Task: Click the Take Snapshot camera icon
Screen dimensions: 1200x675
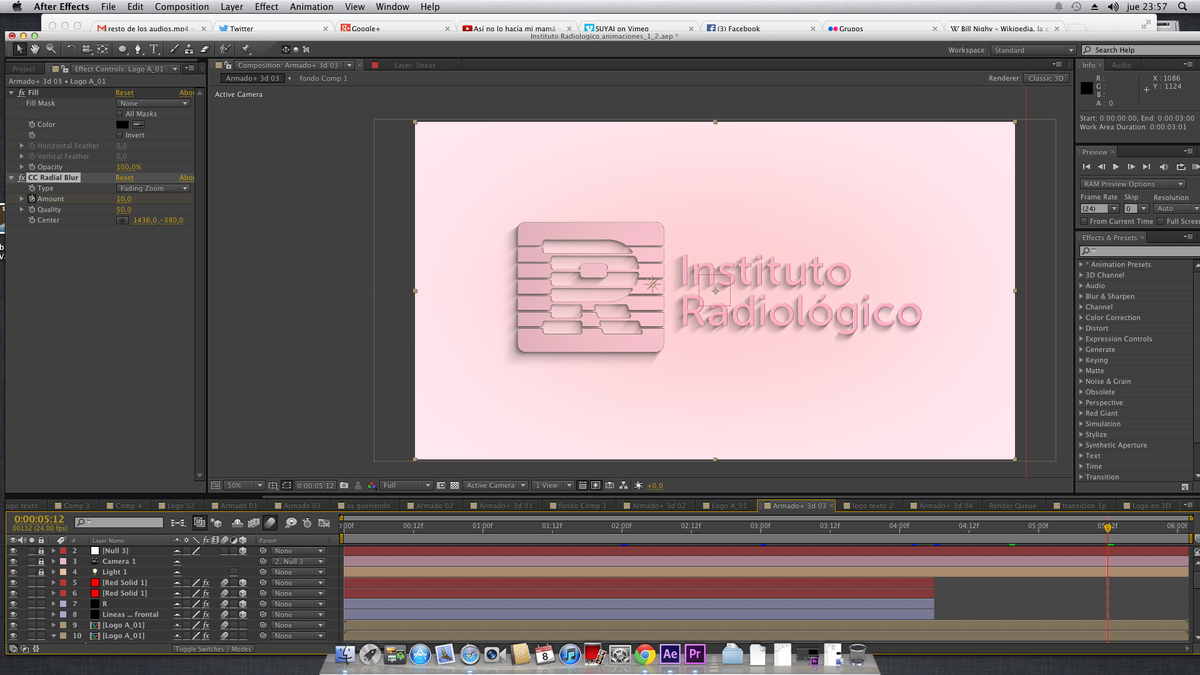Action: click(344, 485)
